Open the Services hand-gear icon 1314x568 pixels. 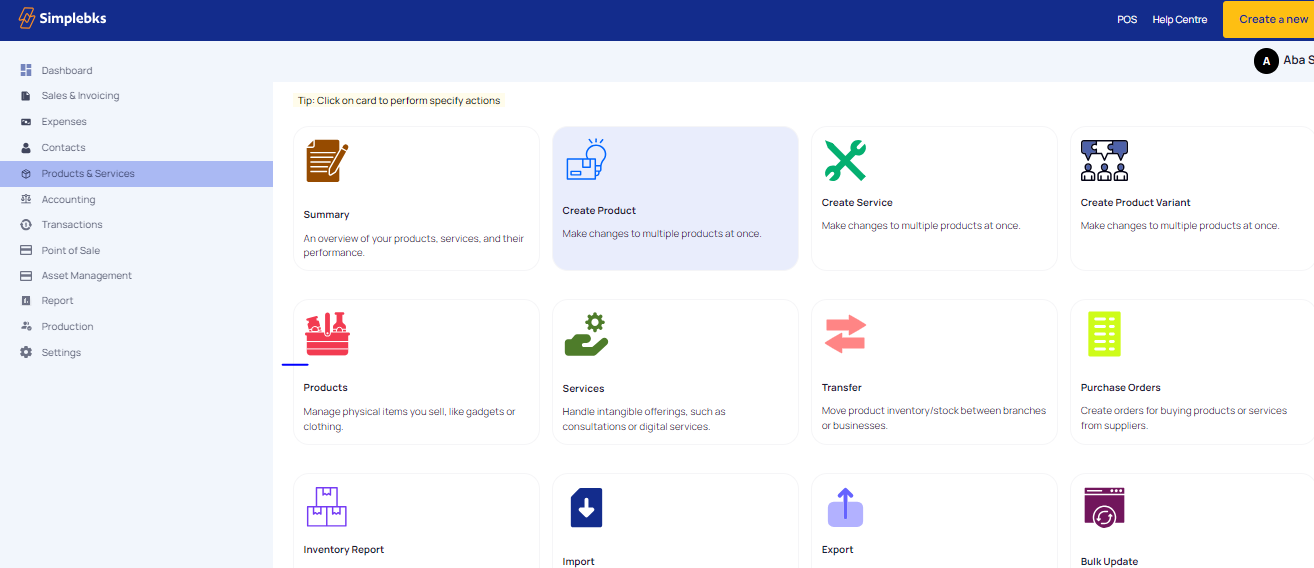tap(586, 335)
